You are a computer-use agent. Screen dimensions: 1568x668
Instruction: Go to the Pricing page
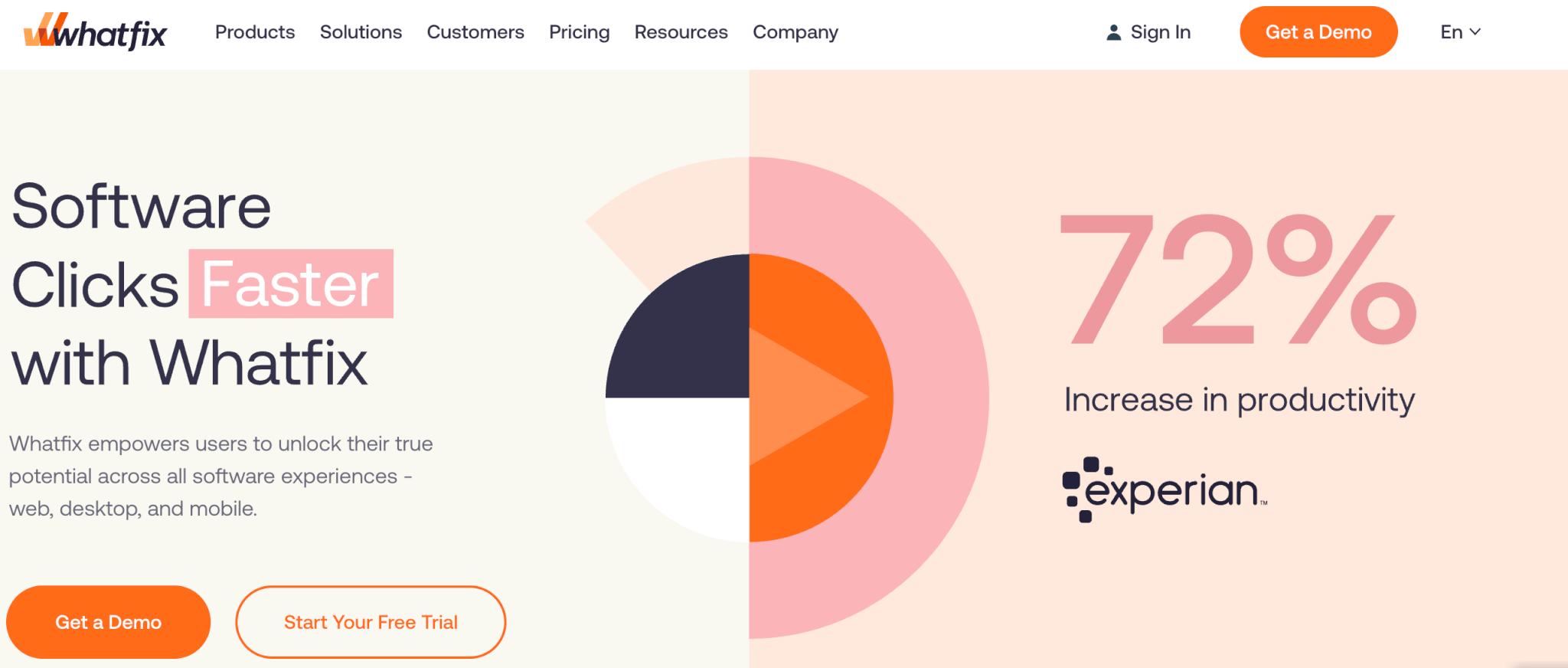579,32
